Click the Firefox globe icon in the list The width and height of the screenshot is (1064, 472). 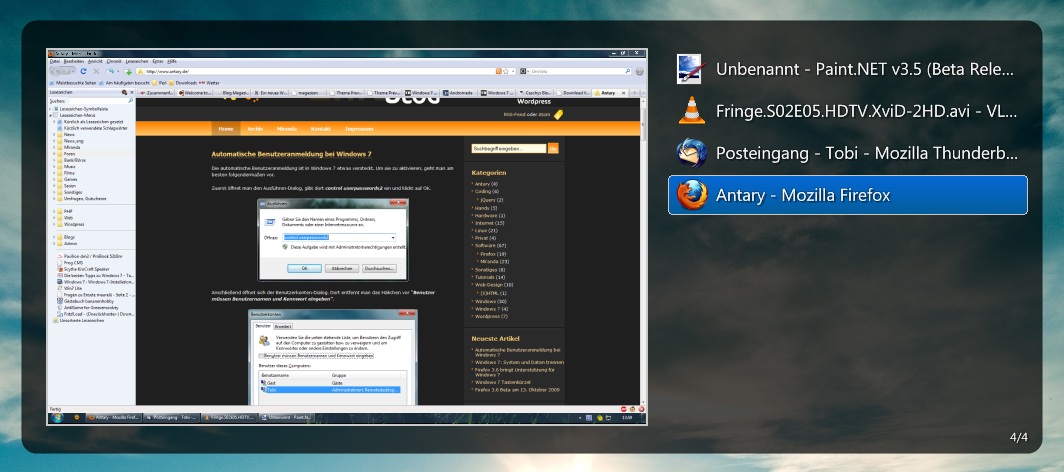pos(691,195)
